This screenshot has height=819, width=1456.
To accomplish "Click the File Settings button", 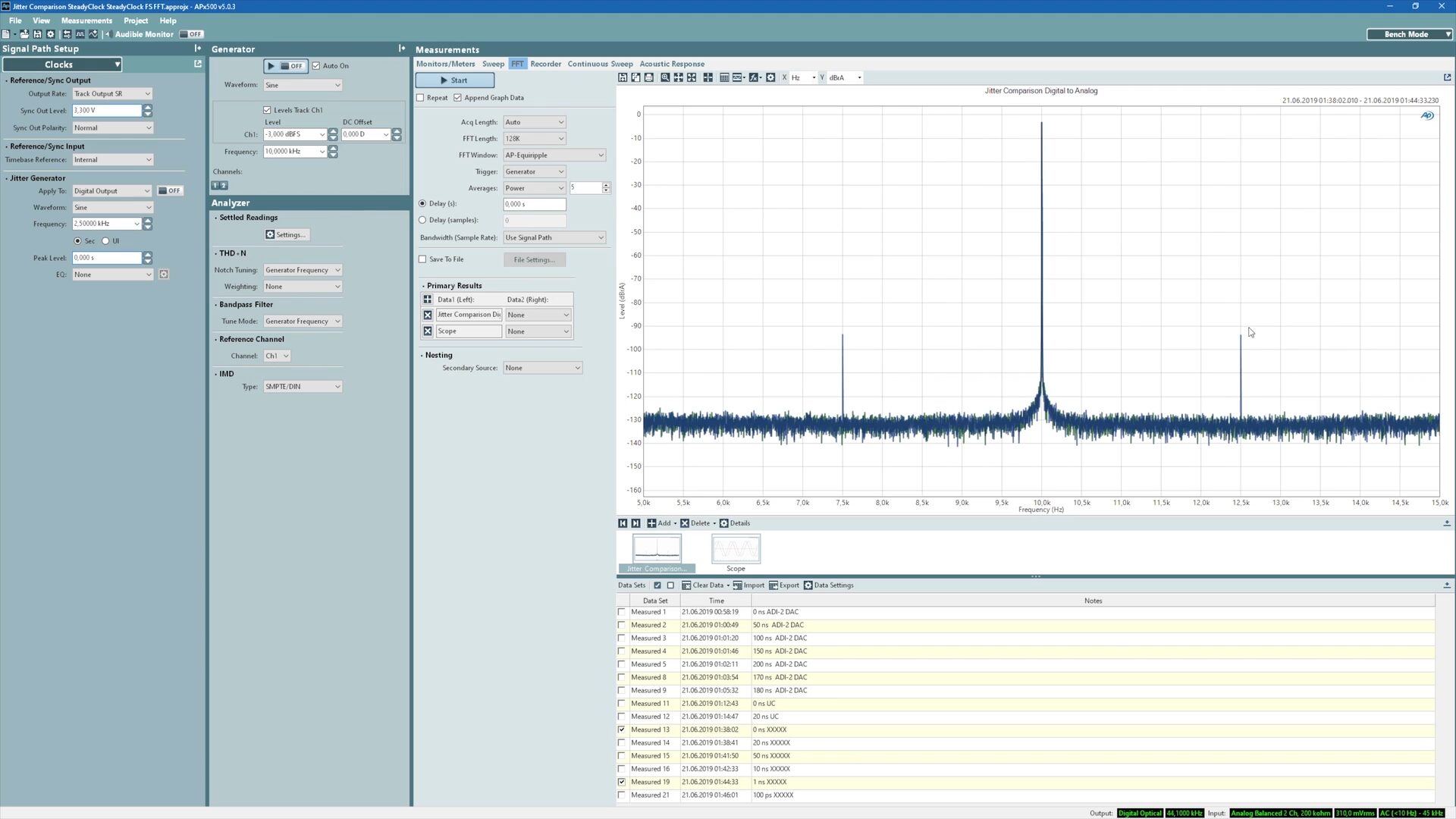I will coord(534,259).
